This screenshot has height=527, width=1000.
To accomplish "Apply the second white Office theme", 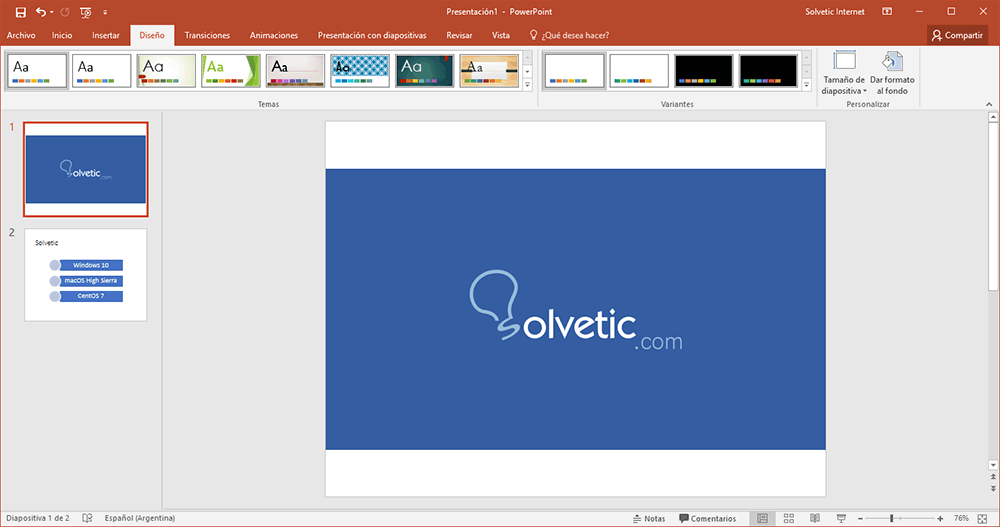I will 101,70.
